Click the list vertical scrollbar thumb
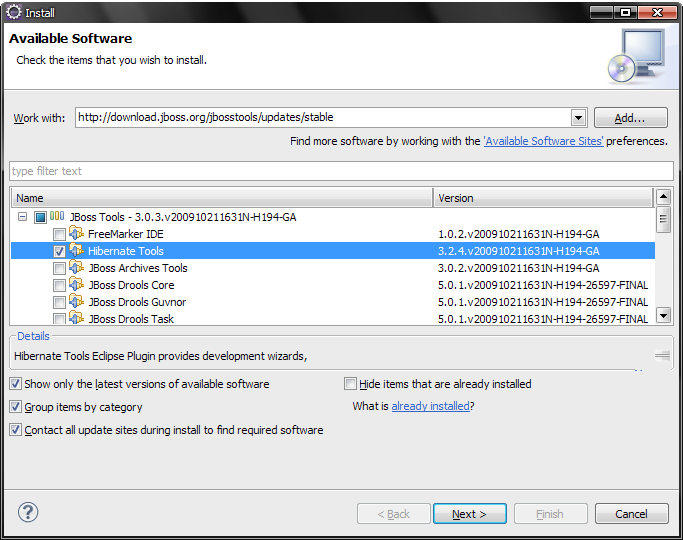This screenshot has width=683, height=540. [663, 219]
